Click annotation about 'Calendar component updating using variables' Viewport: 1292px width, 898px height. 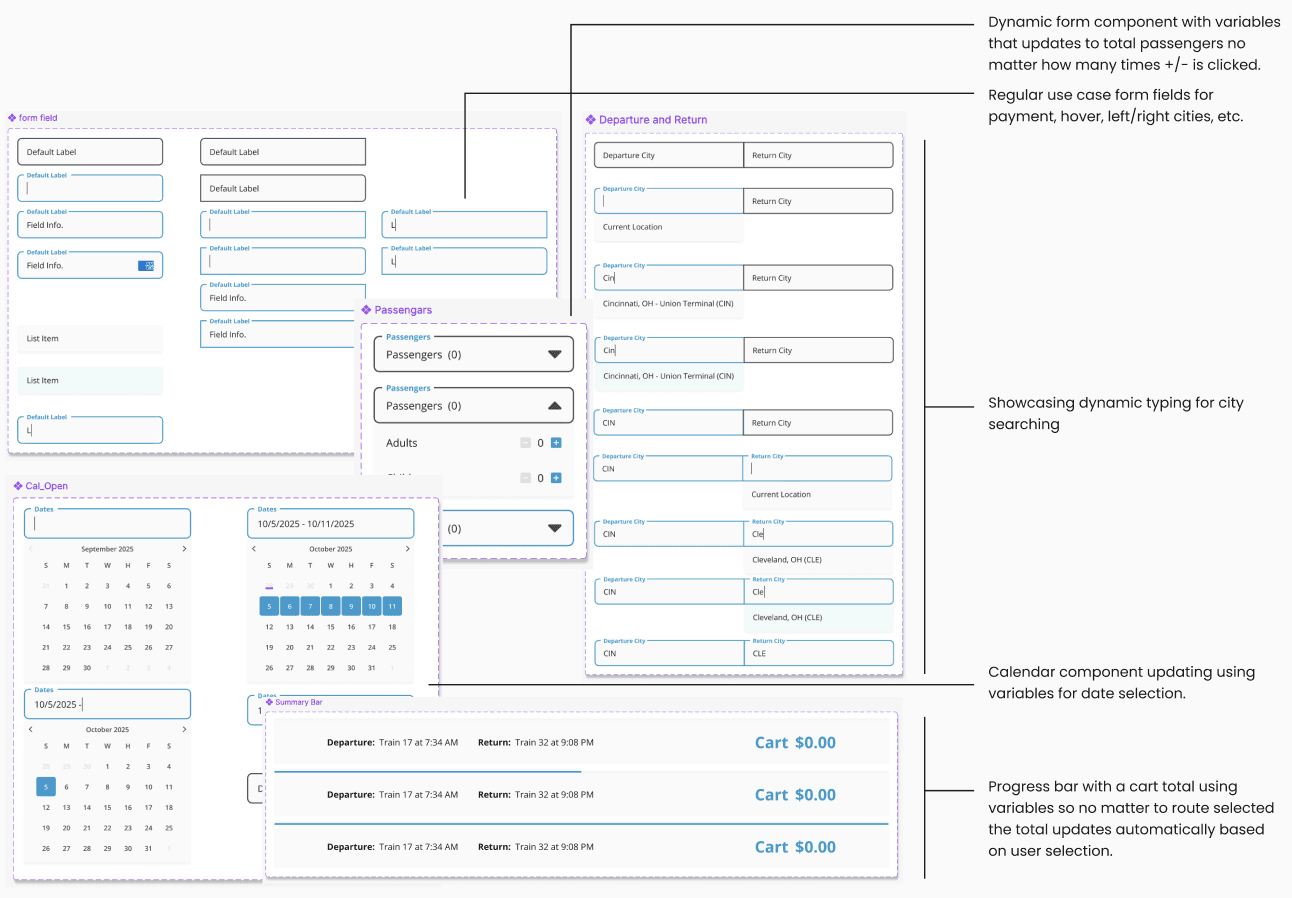pyautogui.click(x=1121, y=683)
